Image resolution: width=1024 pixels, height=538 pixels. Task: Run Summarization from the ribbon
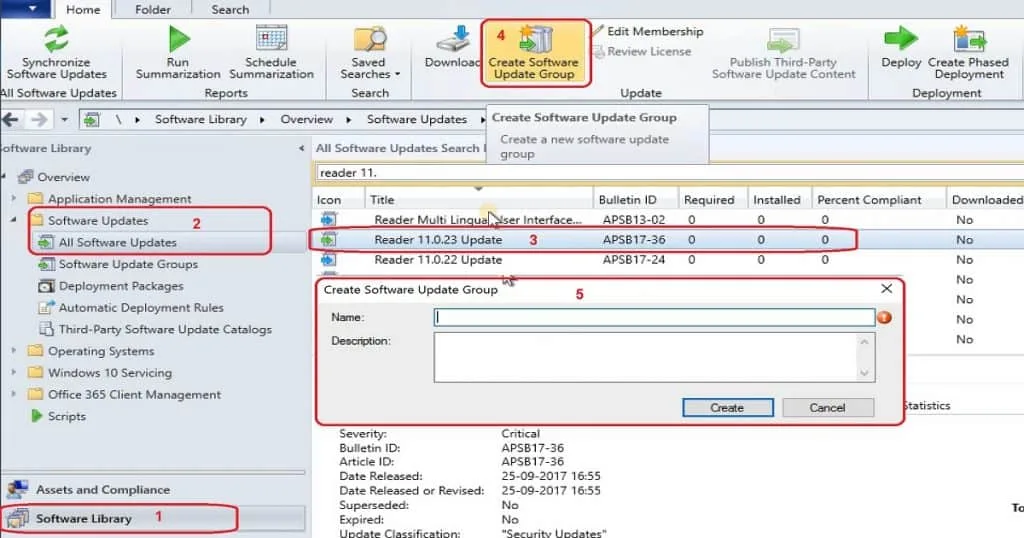point(178,40)
